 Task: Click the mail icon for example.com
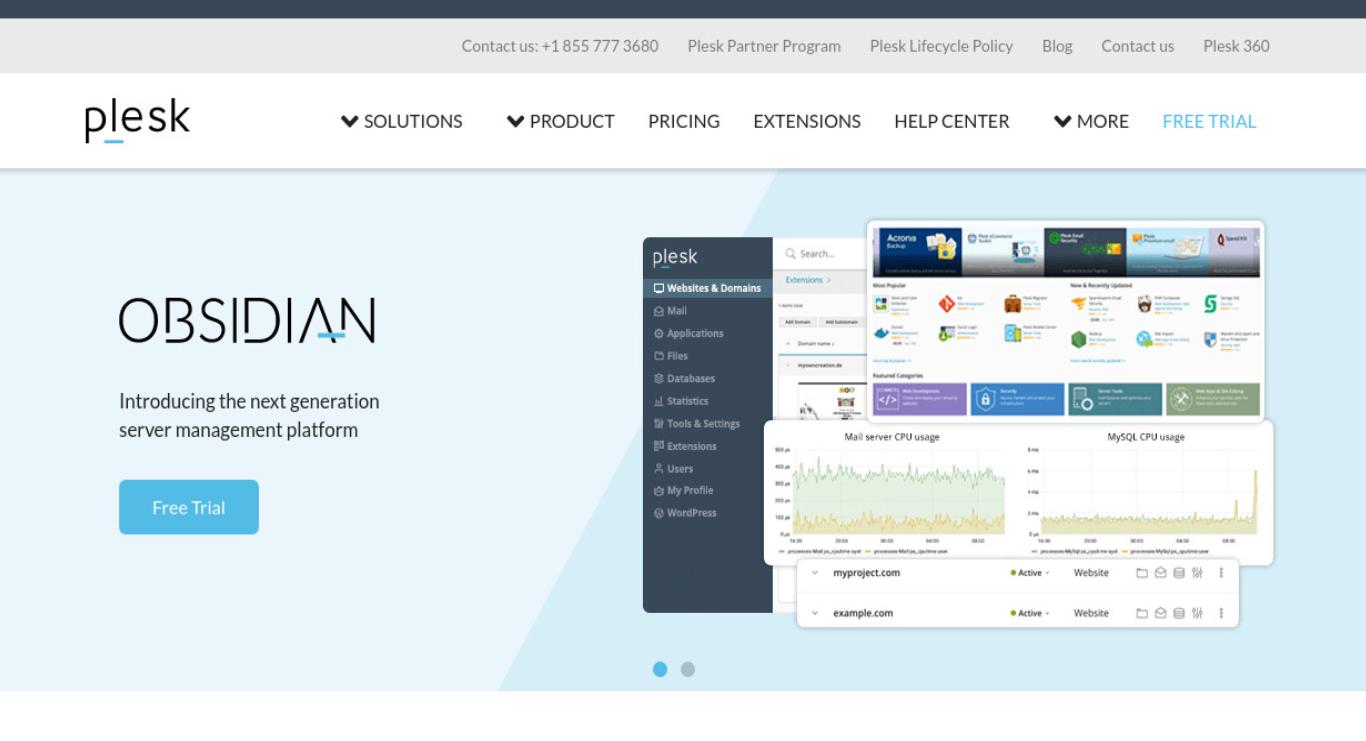coord(1160,613)
